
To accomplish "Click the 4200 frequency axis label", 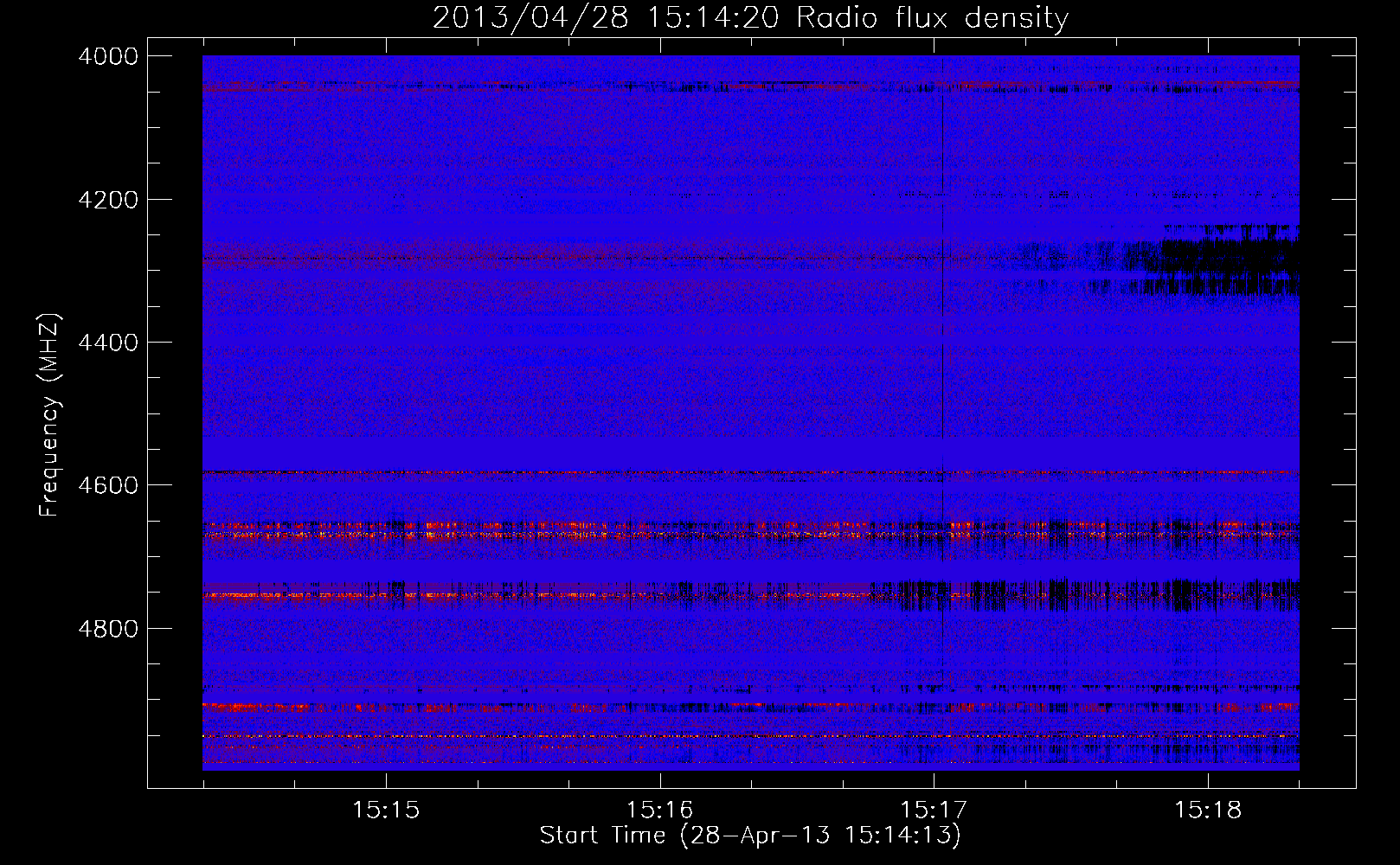I will point(108,200).
